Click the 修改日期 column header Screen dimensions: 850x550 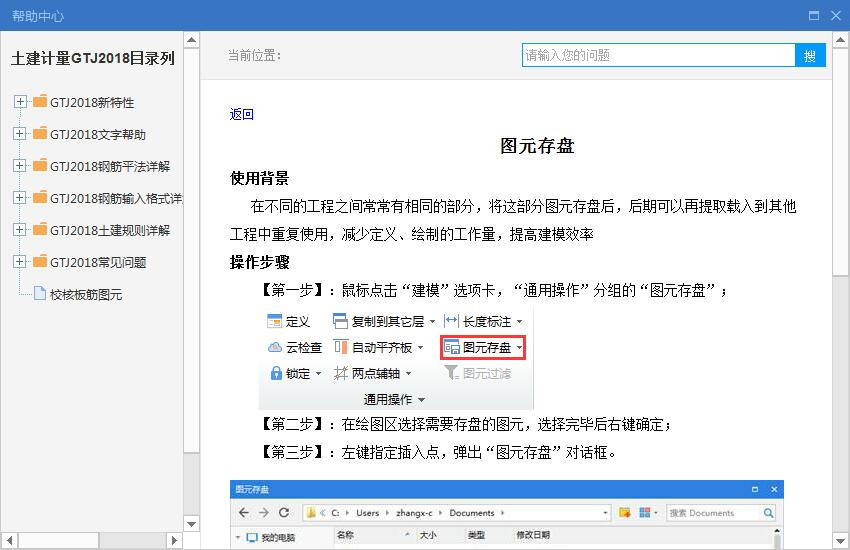click(533, 535)
